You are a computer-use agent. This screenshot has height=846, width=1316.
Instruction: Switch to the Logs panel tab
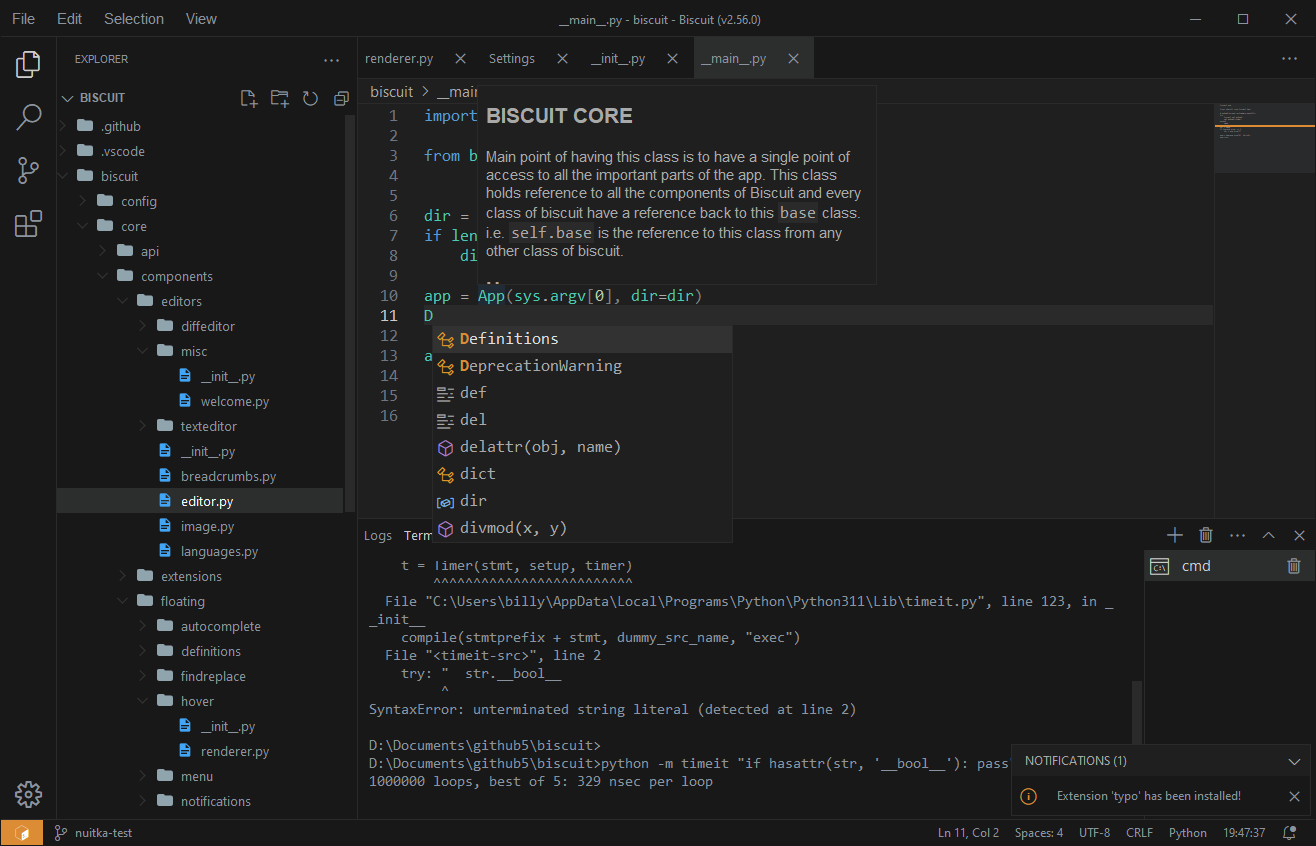(378, 535)
